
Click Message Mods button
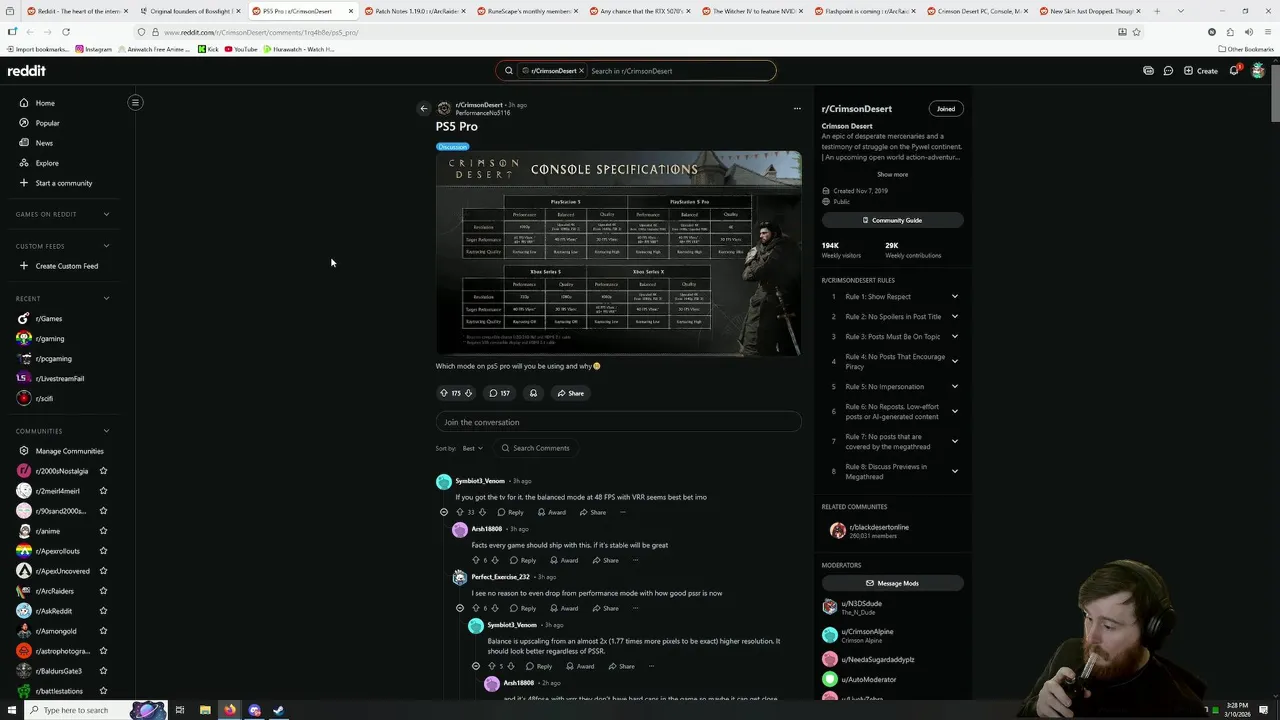pyautogui.click(x=893, y=583)
